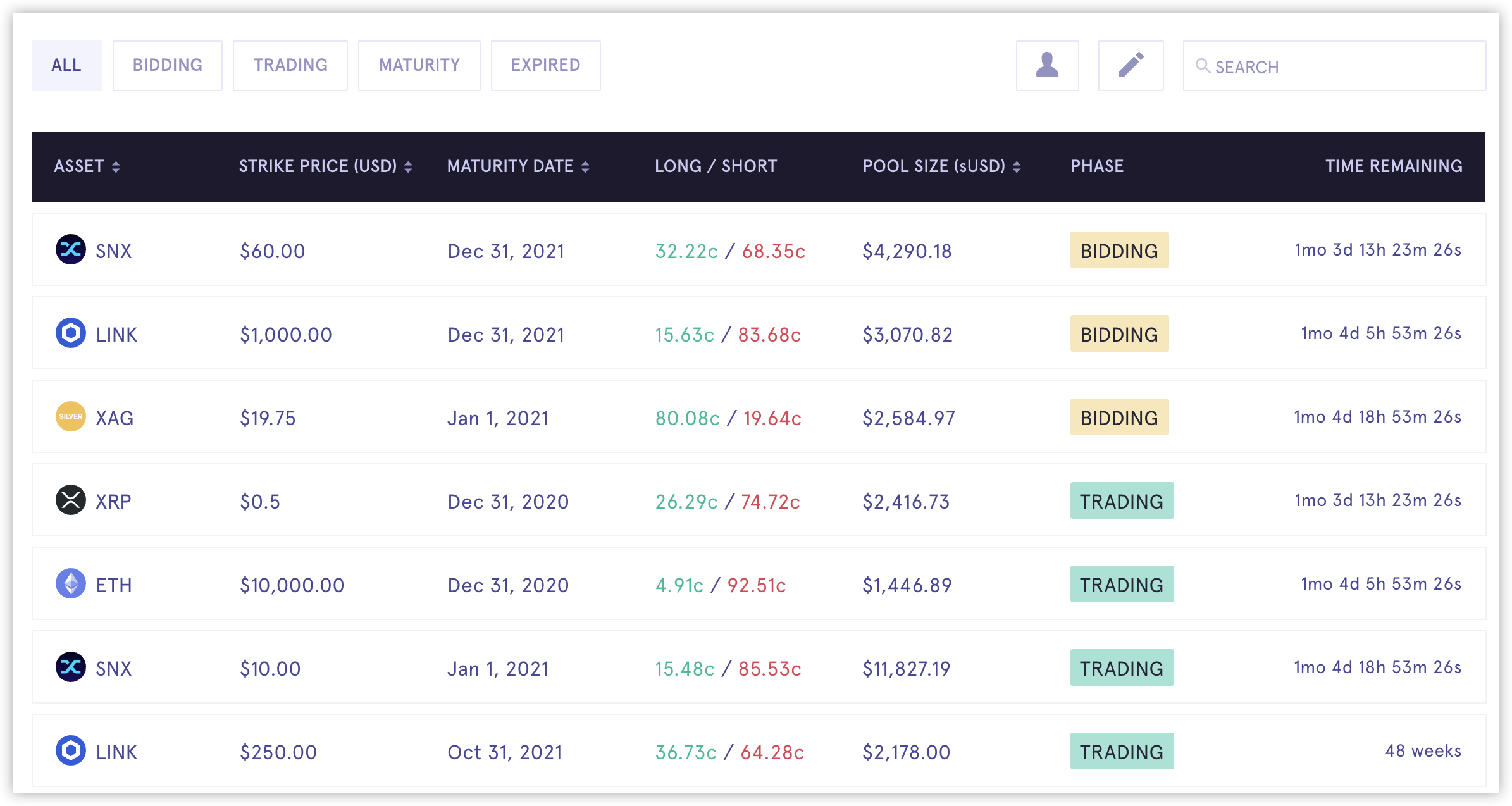Click LINK logo in $250.00 row

(71, 750)
